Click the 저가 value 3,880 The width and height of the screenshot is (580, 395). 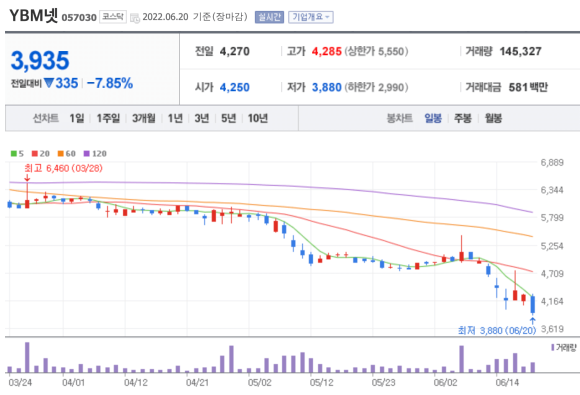tap(326, 87)
